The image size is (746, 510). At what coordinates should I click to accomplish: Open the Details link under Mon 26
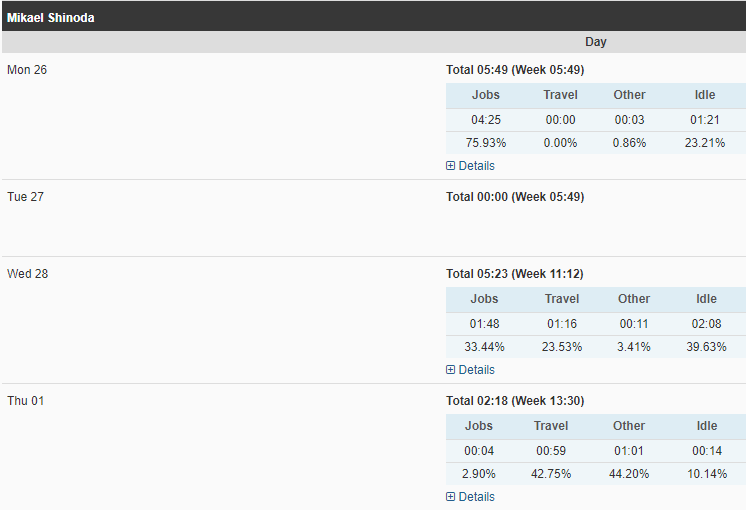click(x=476, y=166)
